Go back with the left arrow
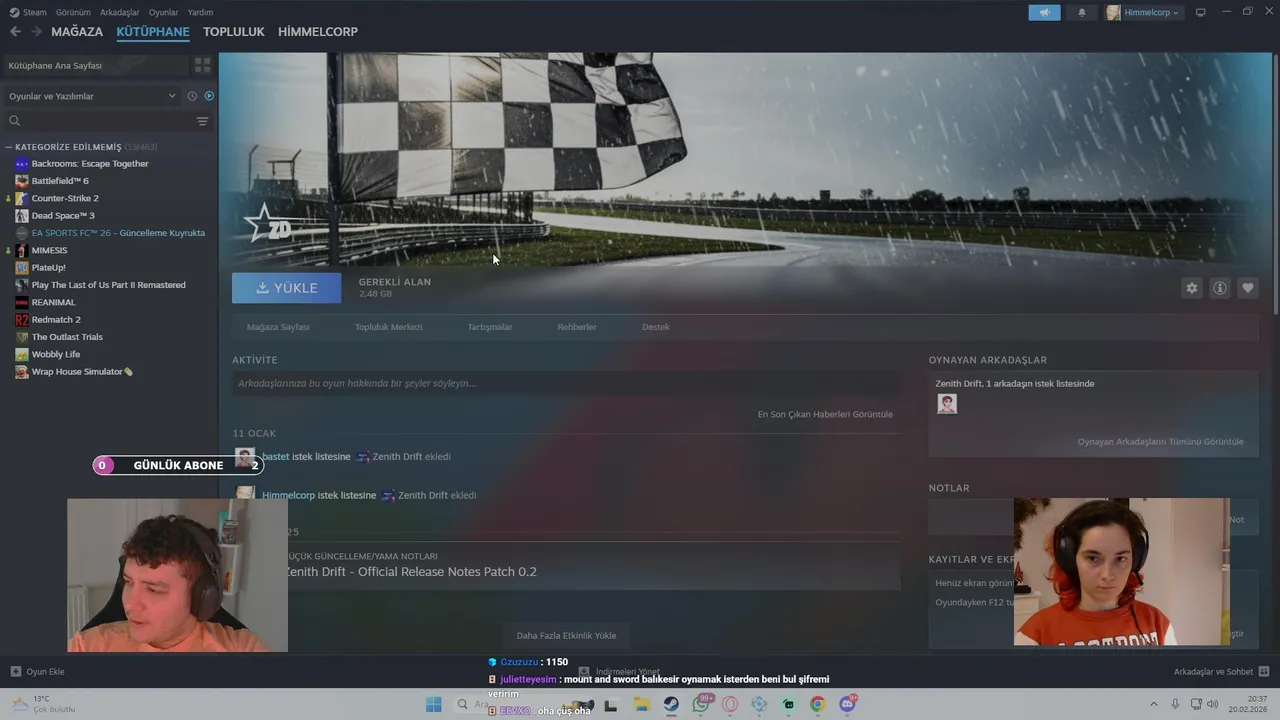This screenshot has height=720, width=1280. [x=15, y=32]
